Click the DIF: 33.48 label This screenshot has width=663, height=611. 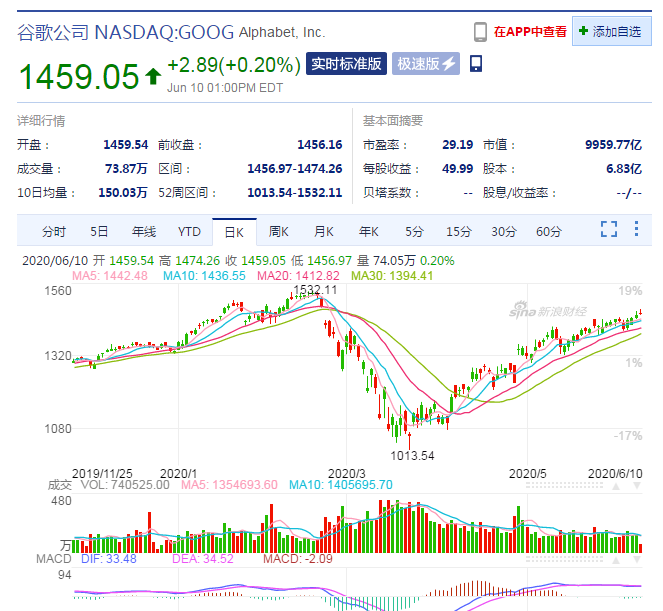coord(109,559)
